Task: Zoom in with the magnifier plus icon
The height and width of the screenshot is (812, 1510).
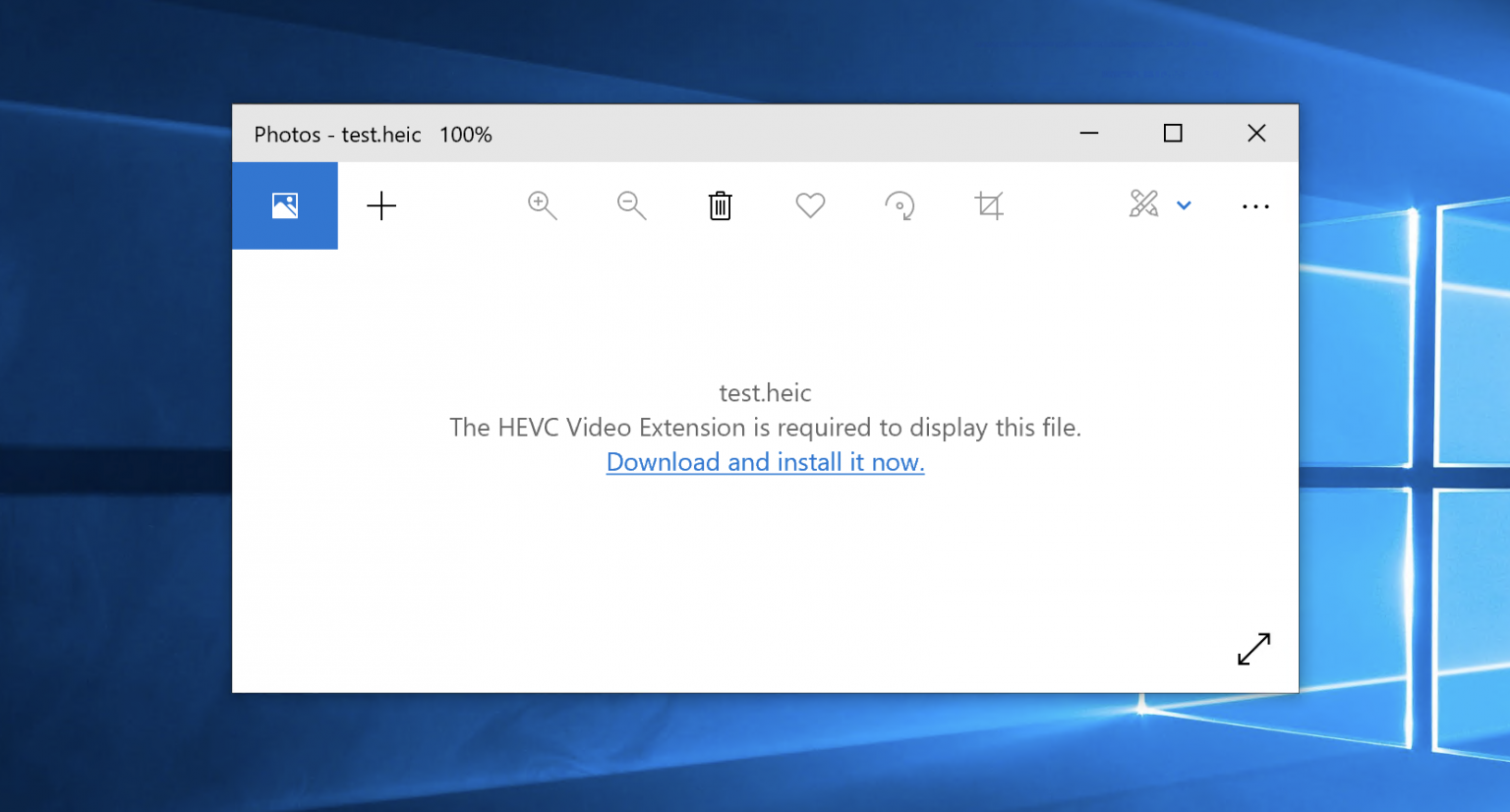Action: pos(543,205)
